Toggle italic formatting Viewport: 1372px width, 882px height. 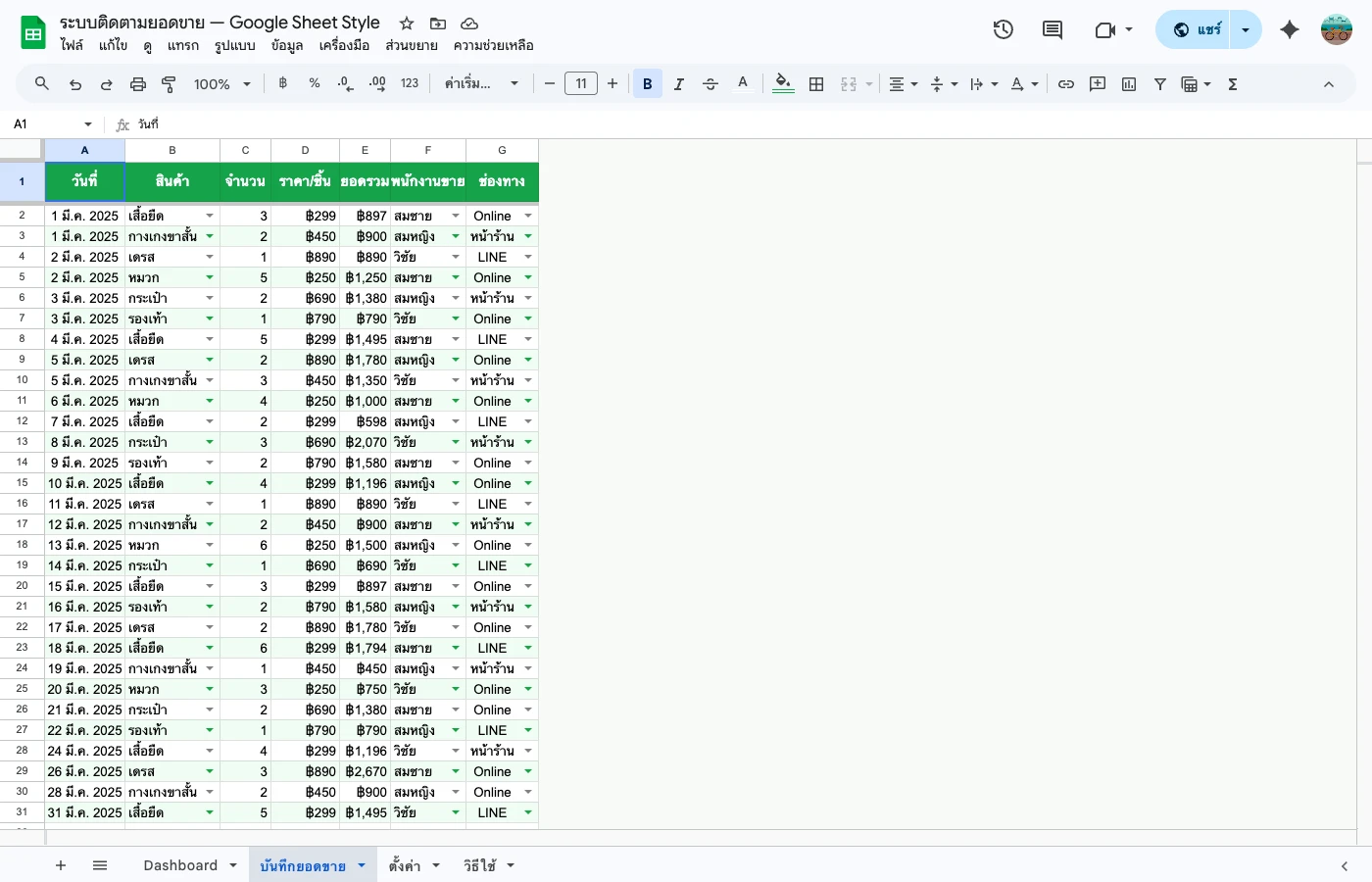pos(678,83)
